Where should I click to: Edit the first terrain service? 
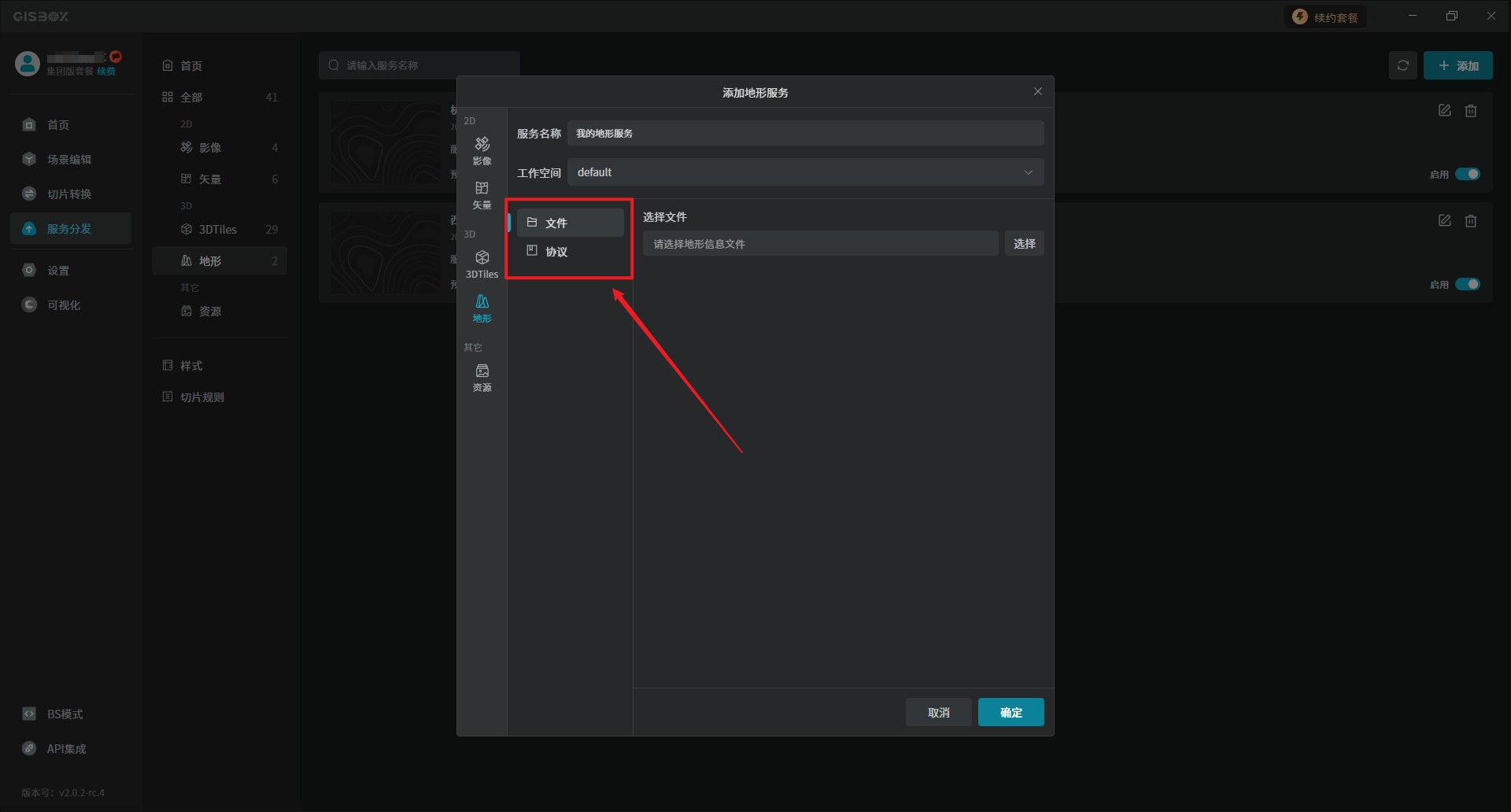[1444, 111]
